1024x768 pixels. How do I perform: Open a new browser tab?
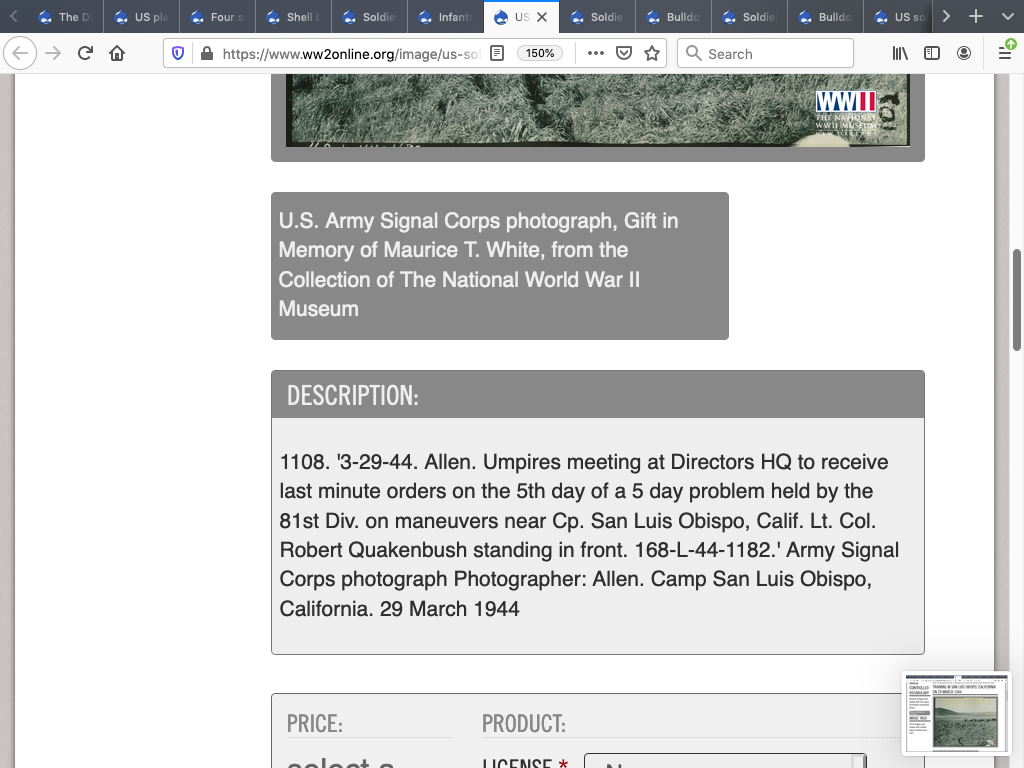click(976, 17)
